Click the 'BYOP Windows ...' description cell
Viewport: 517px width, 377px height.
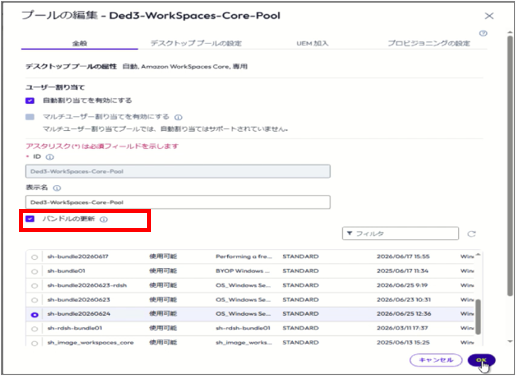tap(243, 271)
